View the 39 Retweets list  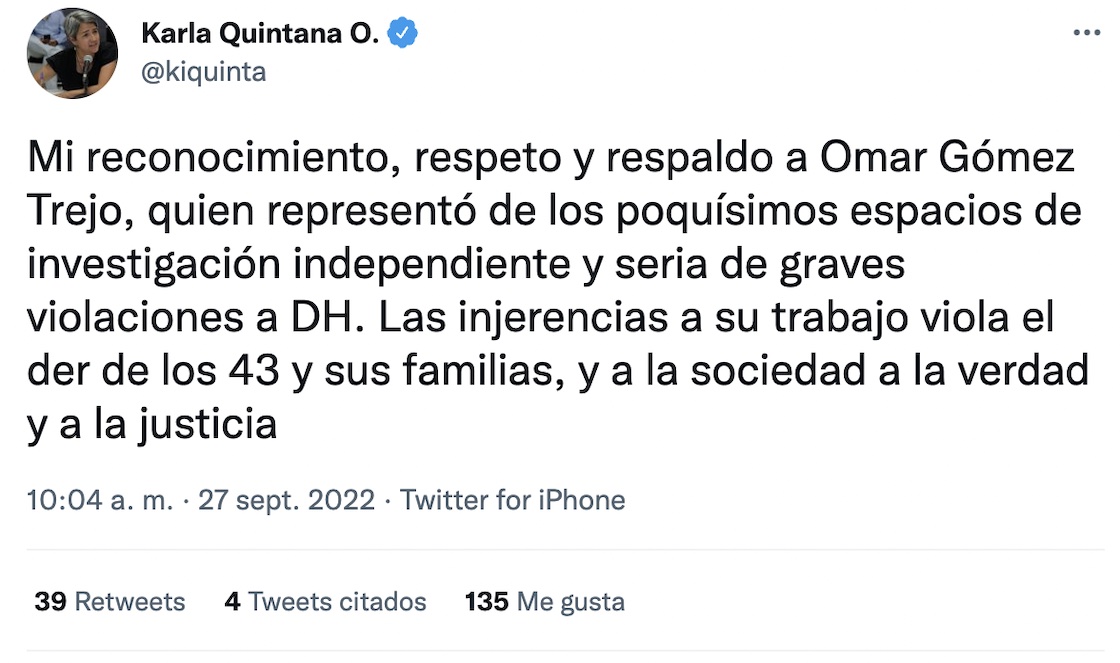(x=109, y=601)
